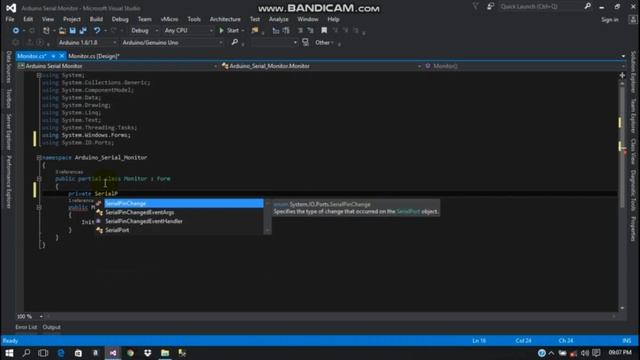
Task: Open the Window menu
Action: pyautogui.click(x=308, y=19)
